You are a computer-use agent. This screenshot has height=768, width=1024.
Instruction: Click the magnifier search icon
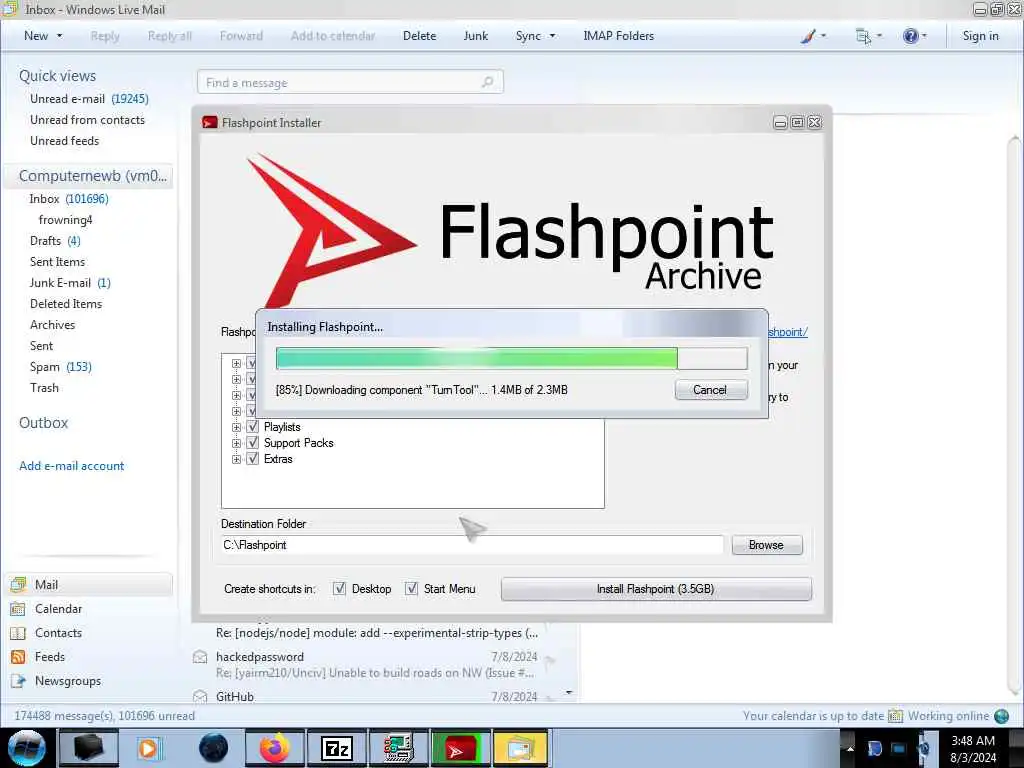[x=487, y=82]
